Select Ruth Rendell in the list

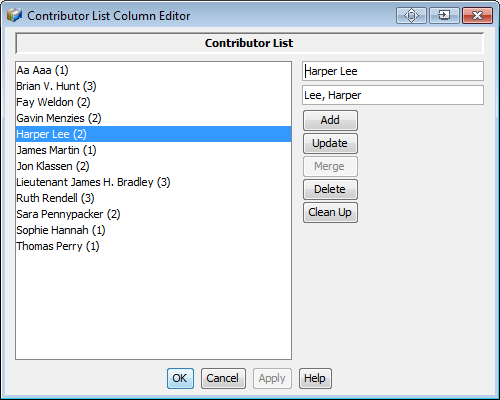coord(153,198)
